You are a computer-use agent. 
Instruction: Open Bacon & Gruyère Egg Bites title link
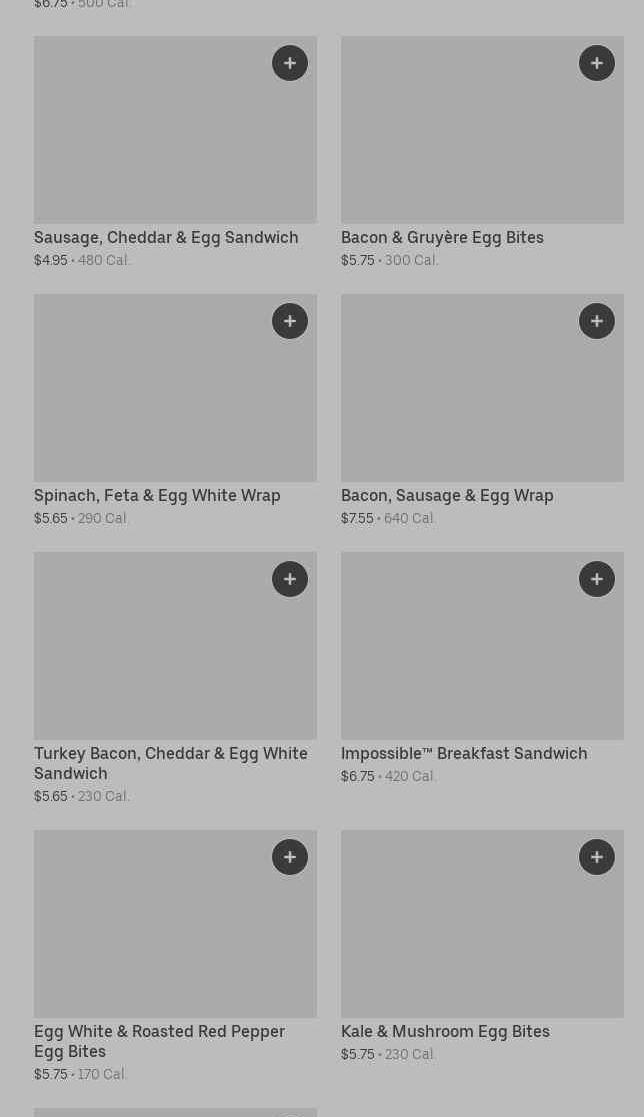(x=442, y=238)
